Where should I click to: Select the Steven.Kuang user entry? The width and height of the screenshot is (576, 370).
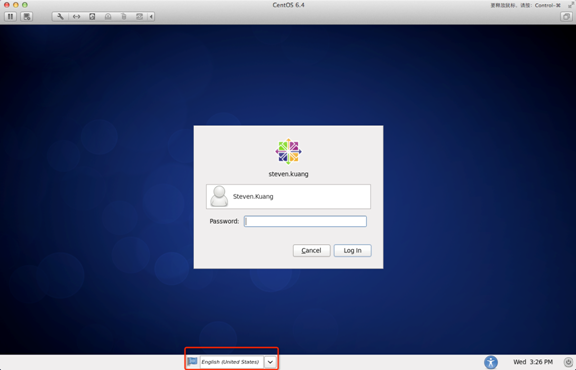[288, 197]
